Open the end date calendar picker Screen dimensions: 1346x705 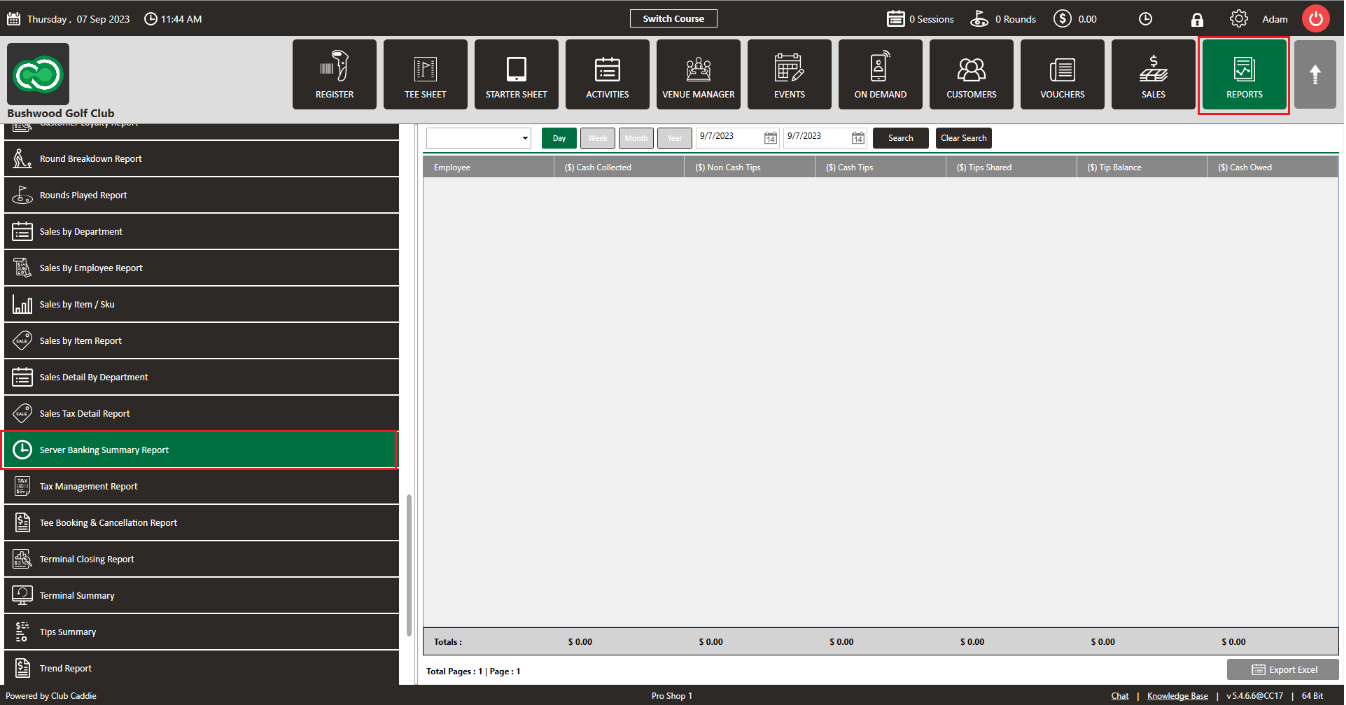point(858,138)
